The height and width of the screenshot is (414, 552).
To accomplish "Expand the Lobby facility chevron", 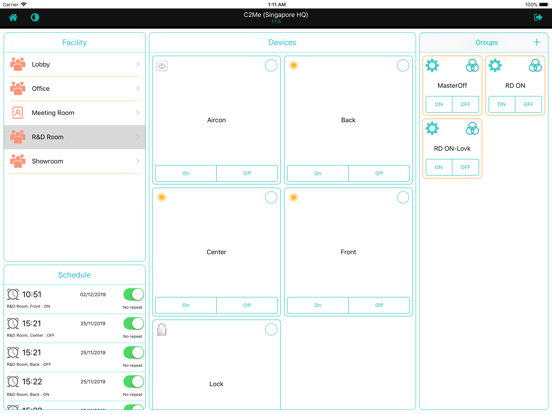I will [x=138, y=64].
